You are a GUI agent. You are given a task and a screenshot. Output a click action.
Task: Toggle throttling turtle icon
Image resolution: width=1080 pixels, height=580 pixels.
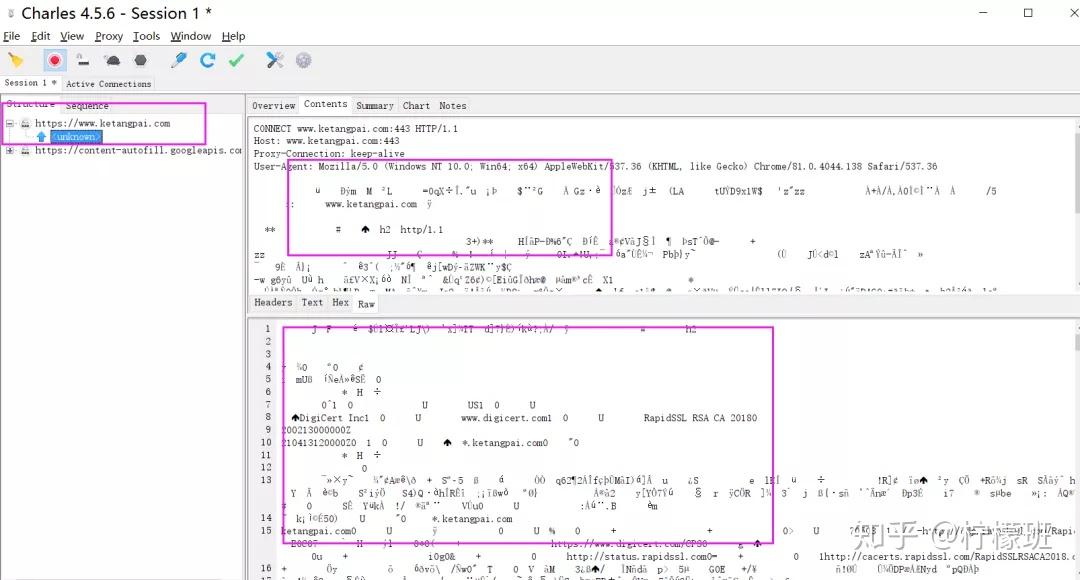click(112, 61)
